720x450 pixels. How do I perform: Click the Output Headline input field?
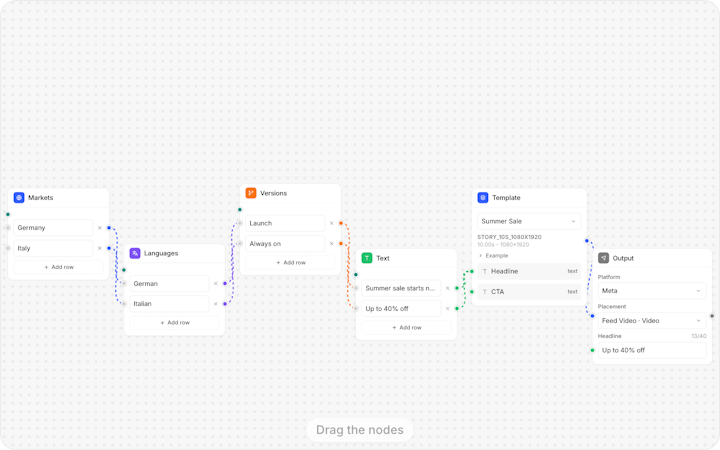(652, 350)
